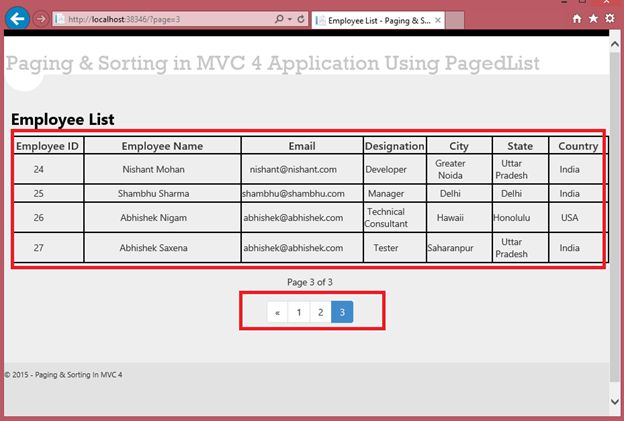Click the Employee List heading
Viewport: 624px width, 421px height.
(x=62, y=119)
